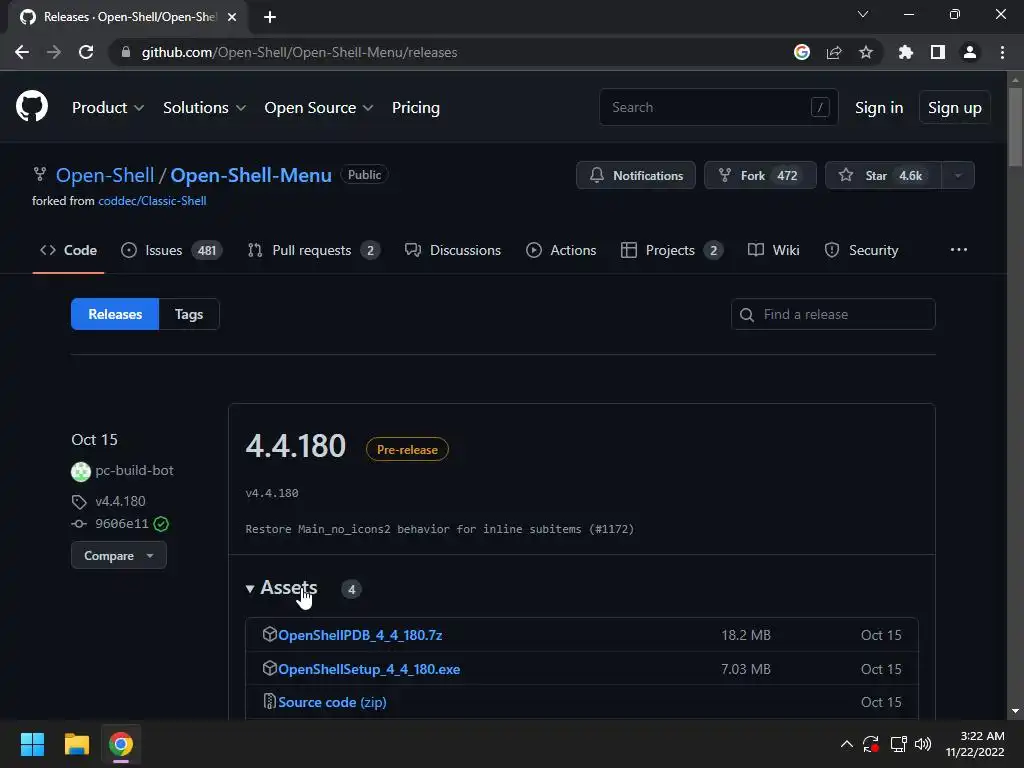Image resolution: width=1024 pixels, height=768 pixels.
Task: Download Source code (zip)
Action: point(332,702)
